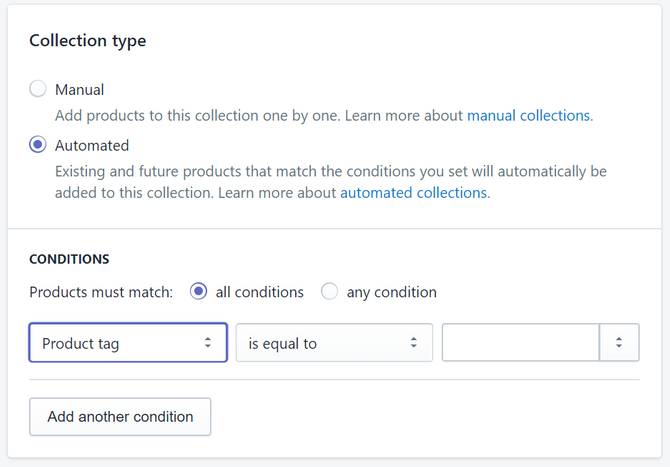Choose the 'any condition' match option
Image resolution: width=670 pixels, height=467 pixels.
[x=330, y=292]
